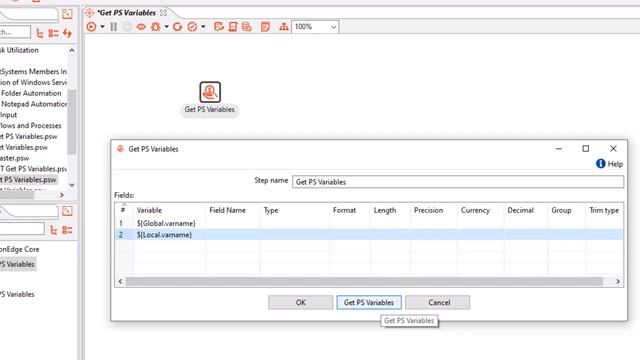Viewport: 640px width, 360px height.
Task: Click the Precision column header
Action: [428, 210]
